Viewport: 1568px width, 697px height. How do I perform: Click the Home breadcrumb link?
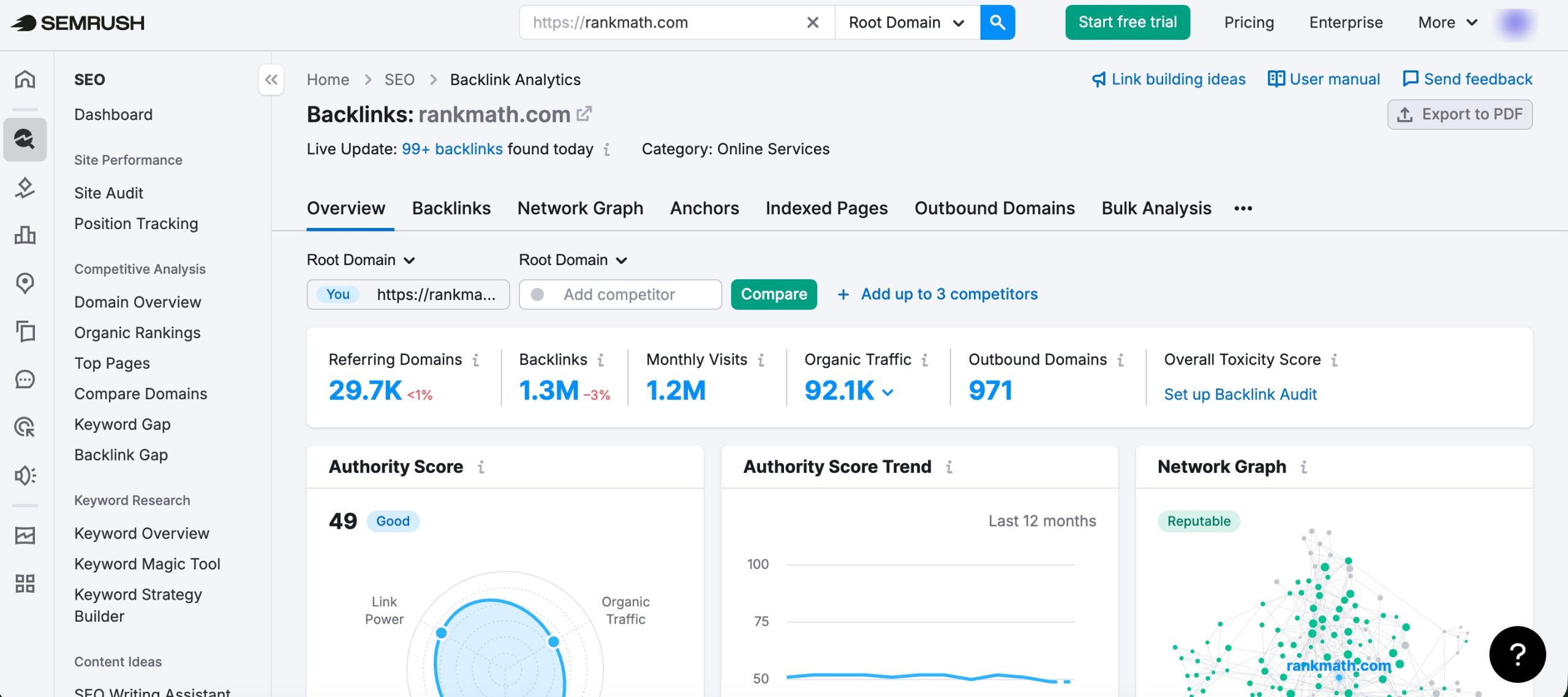328,80
